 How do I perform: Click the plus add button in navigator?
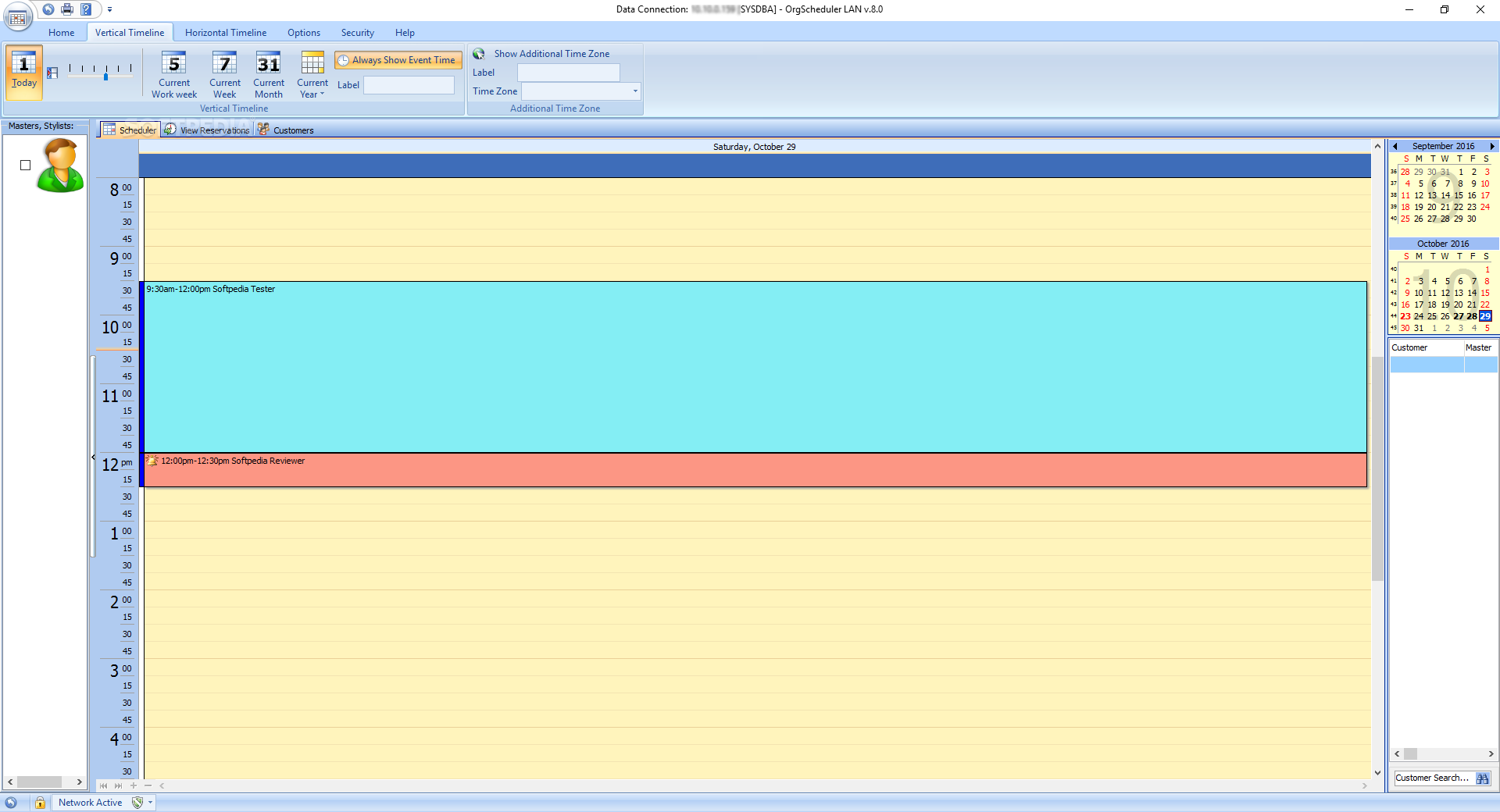click(134, 785)
